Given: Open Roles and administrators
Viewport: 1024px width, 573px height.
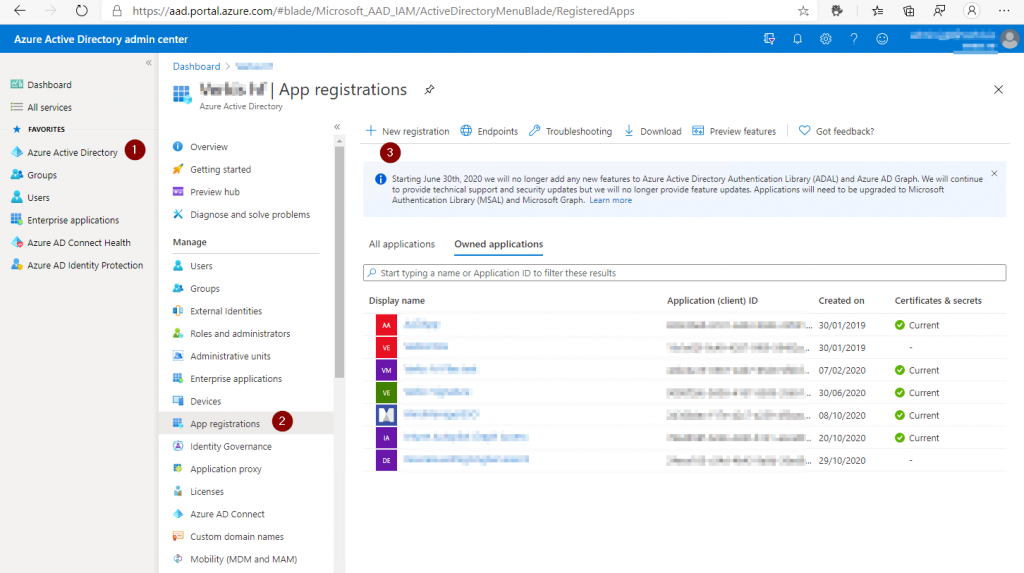Looking at the screenshot, I should tap(240, 333).
